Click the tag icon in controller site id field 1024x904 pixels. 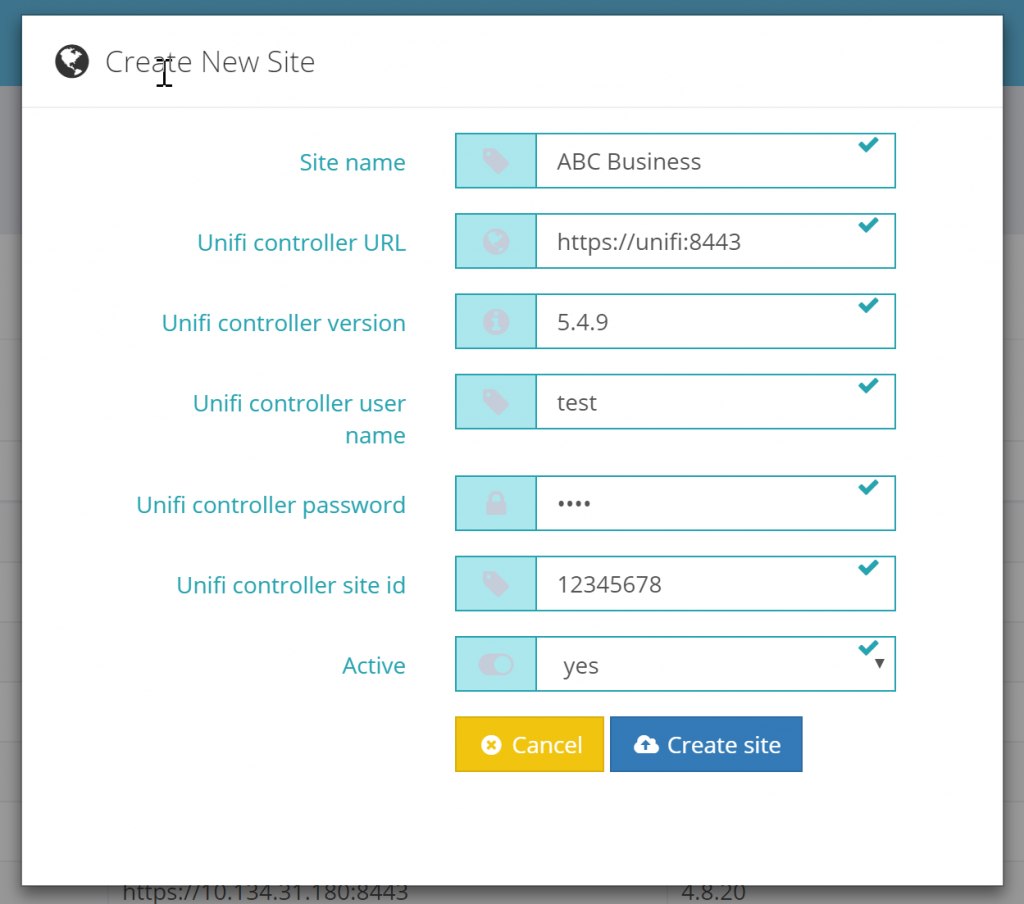[496, 583]
